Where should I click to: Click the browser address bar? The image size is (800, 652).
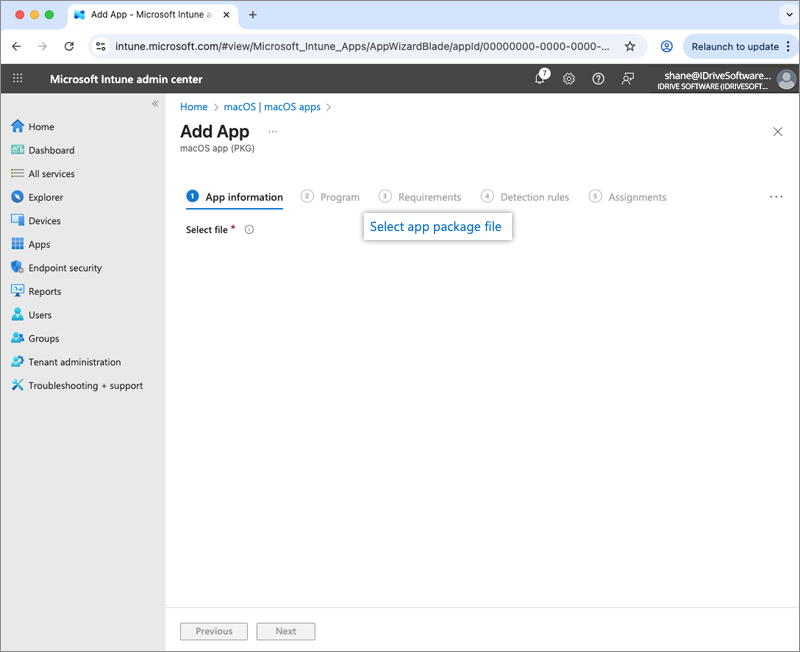[360, 46]
